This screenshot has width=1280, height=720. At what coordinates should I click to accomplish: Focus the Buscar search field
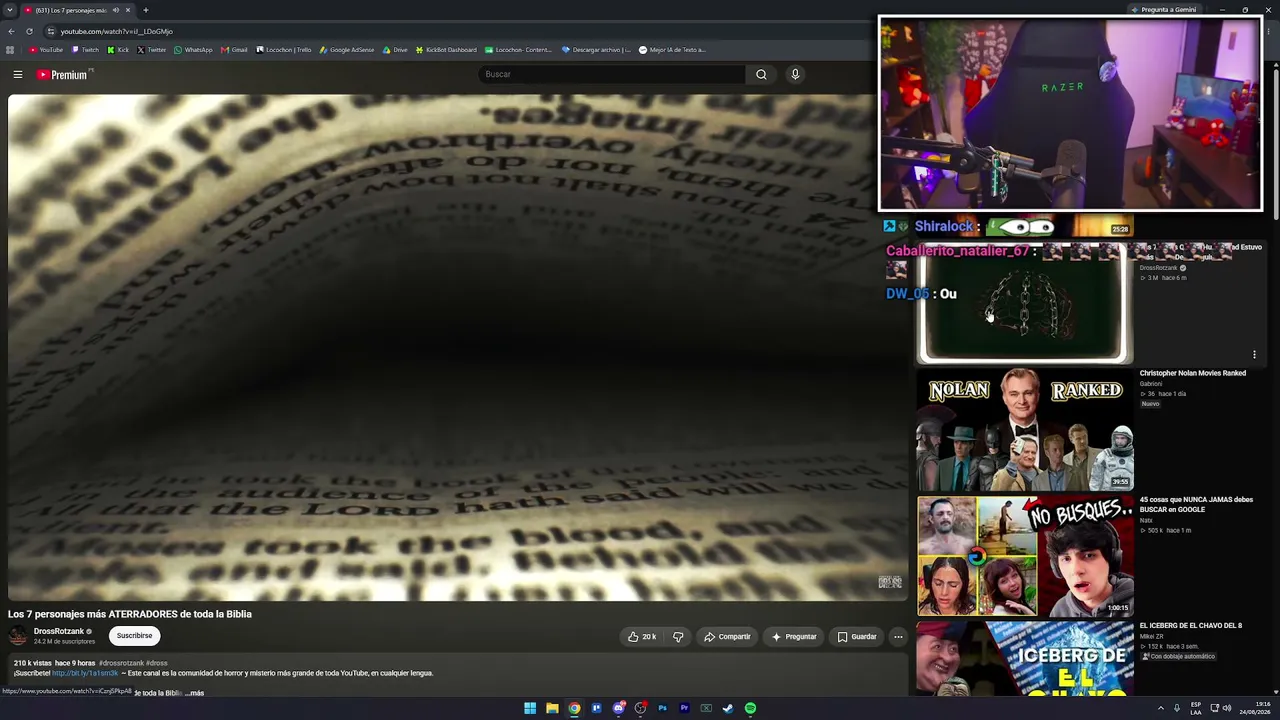pos(612,74)
